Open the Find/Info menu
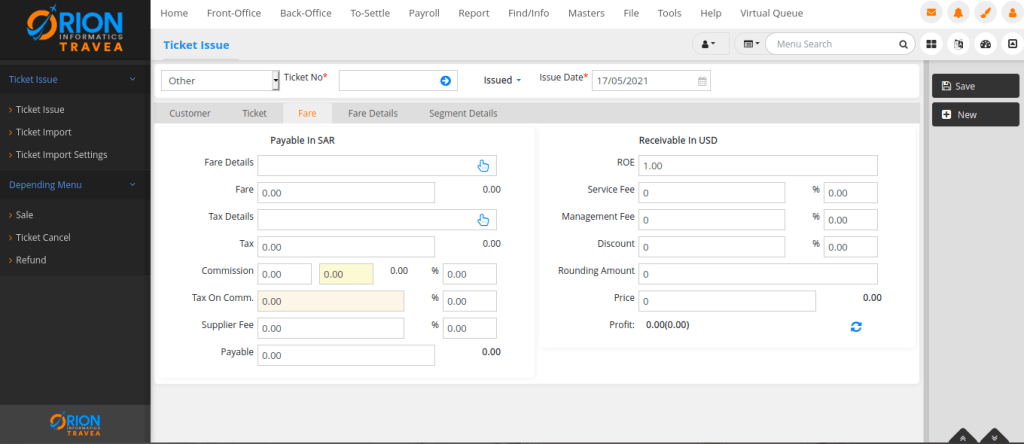 click(529, 13)
